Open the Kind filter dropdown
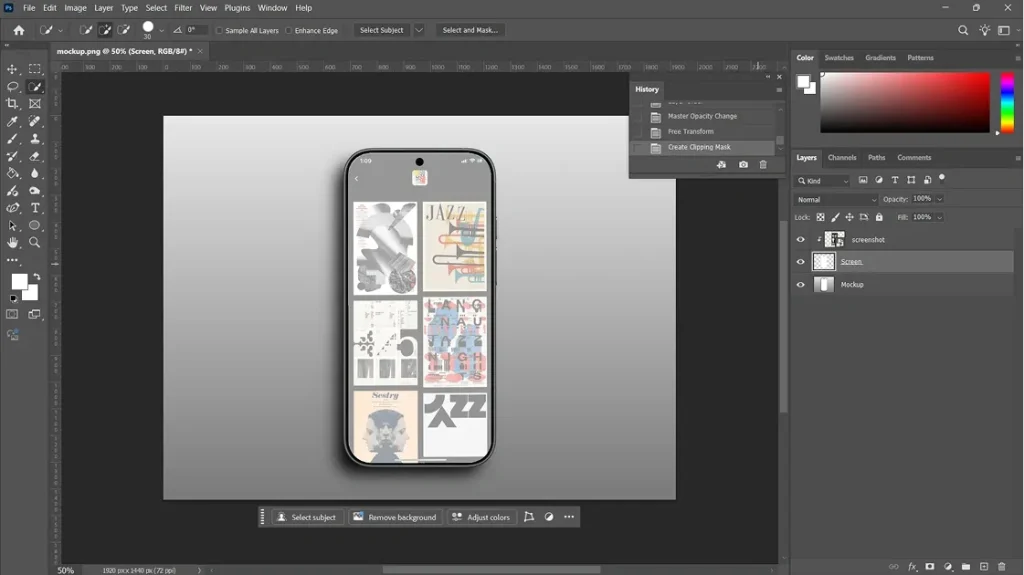The width and height of the screenshot is (1024, 575). point(823,181)
